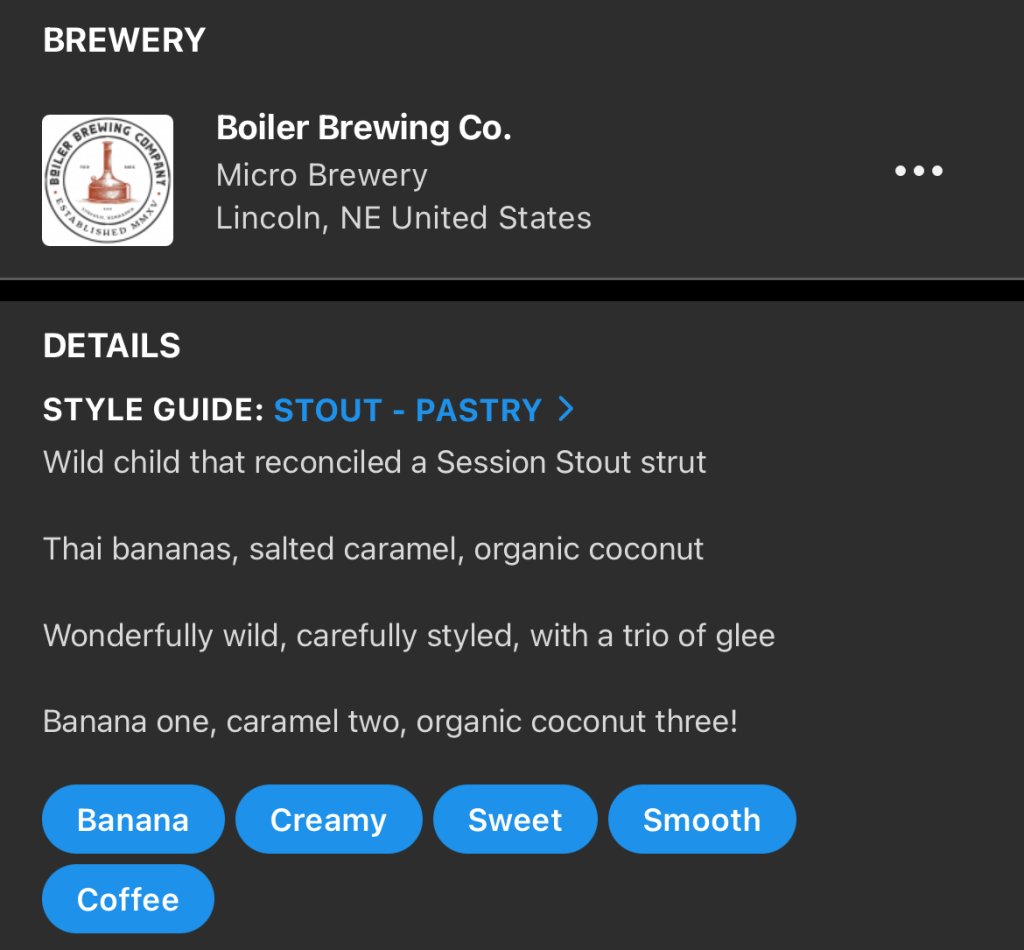Tap the Sweet flavor tag
The height and width of the screenshot is (950, 1024).
click(x=515, y=820)
